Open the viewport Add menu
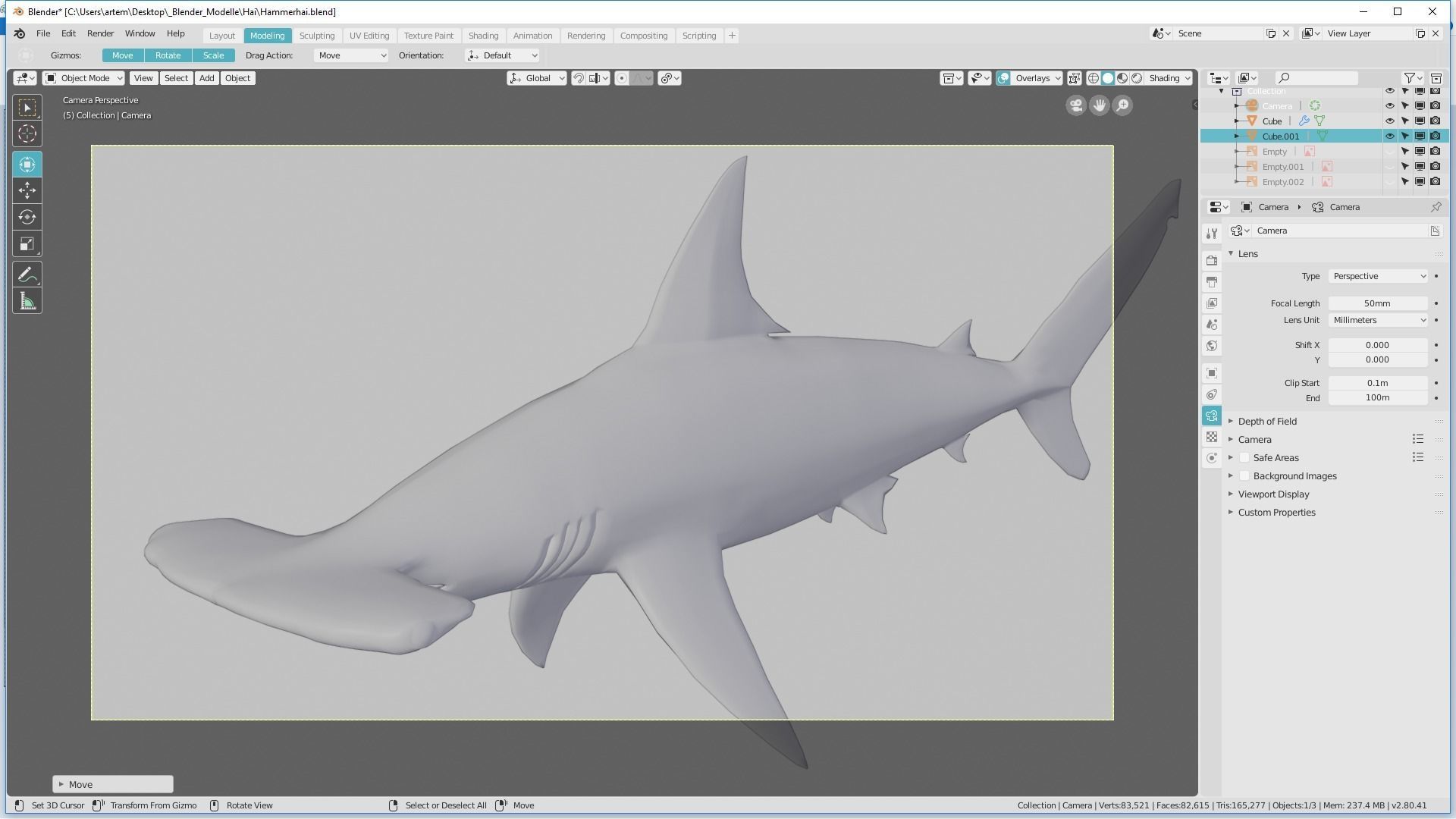Viewport: 1456px width, 819px height. pos(206,78)
